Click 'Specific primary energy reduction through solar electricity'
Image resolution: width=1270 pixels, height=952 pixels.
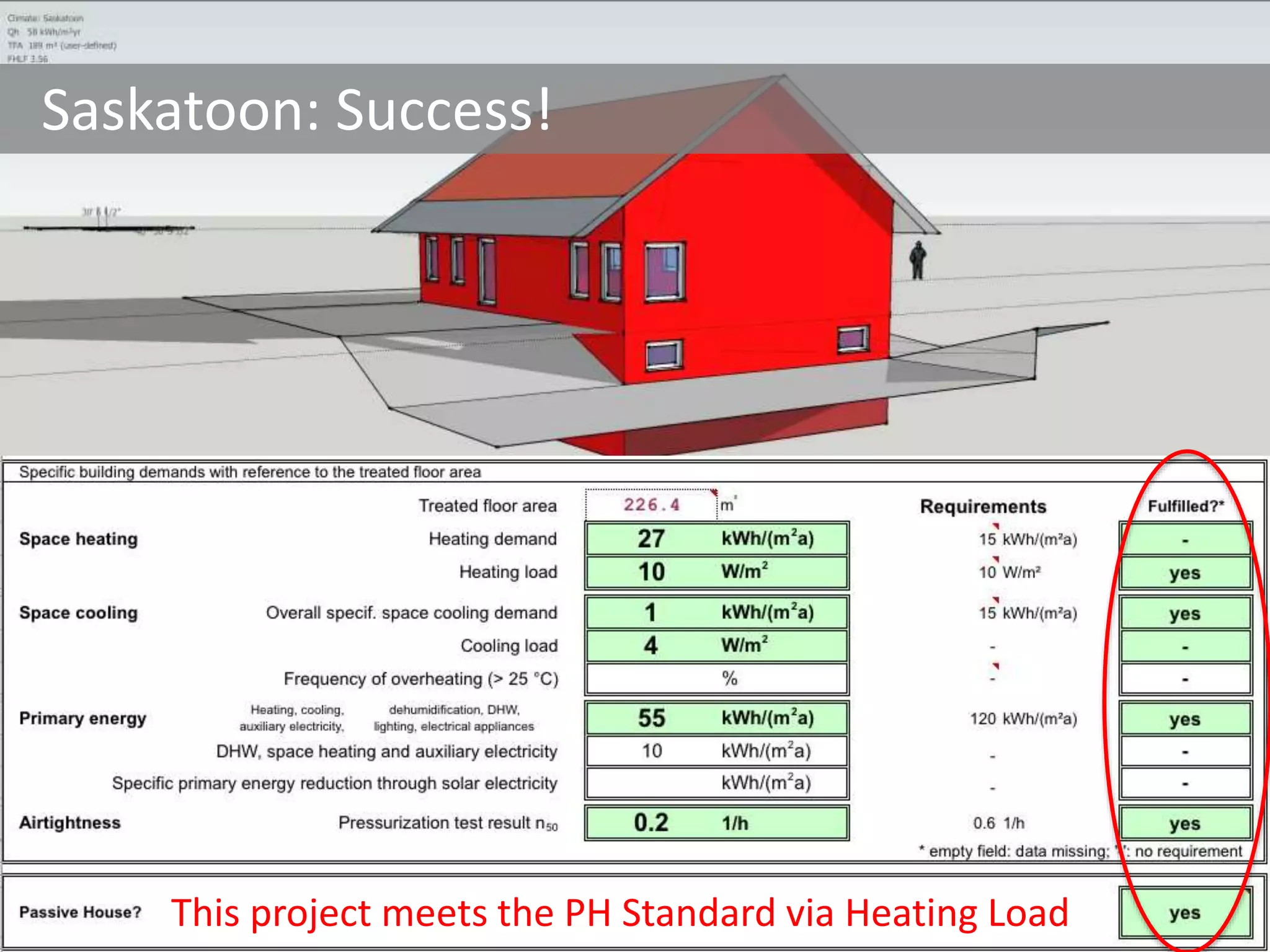[x=335, y=783]
